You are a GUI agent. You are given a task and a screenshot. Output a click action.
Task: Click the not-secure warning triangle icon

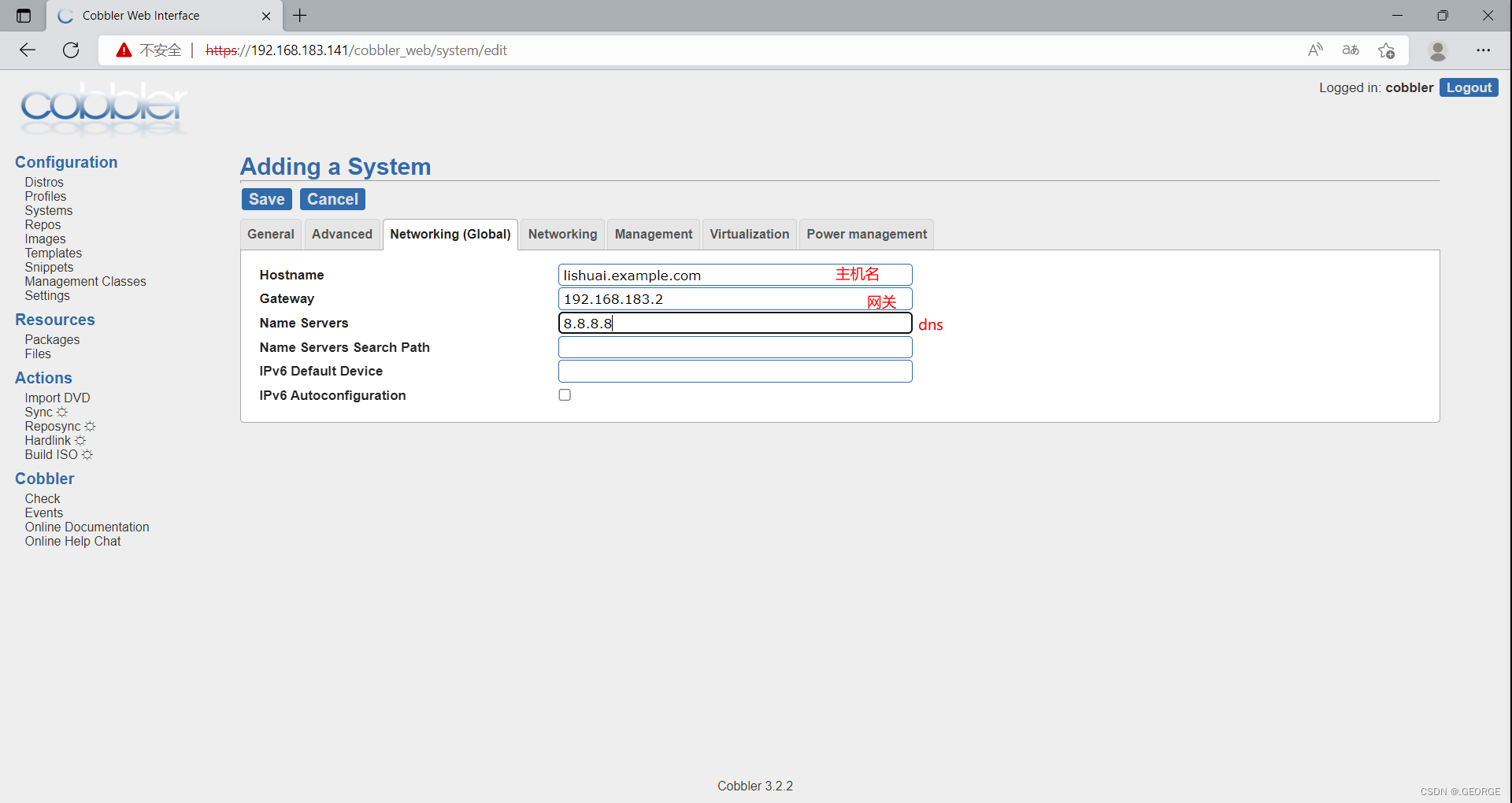(124, 50)
